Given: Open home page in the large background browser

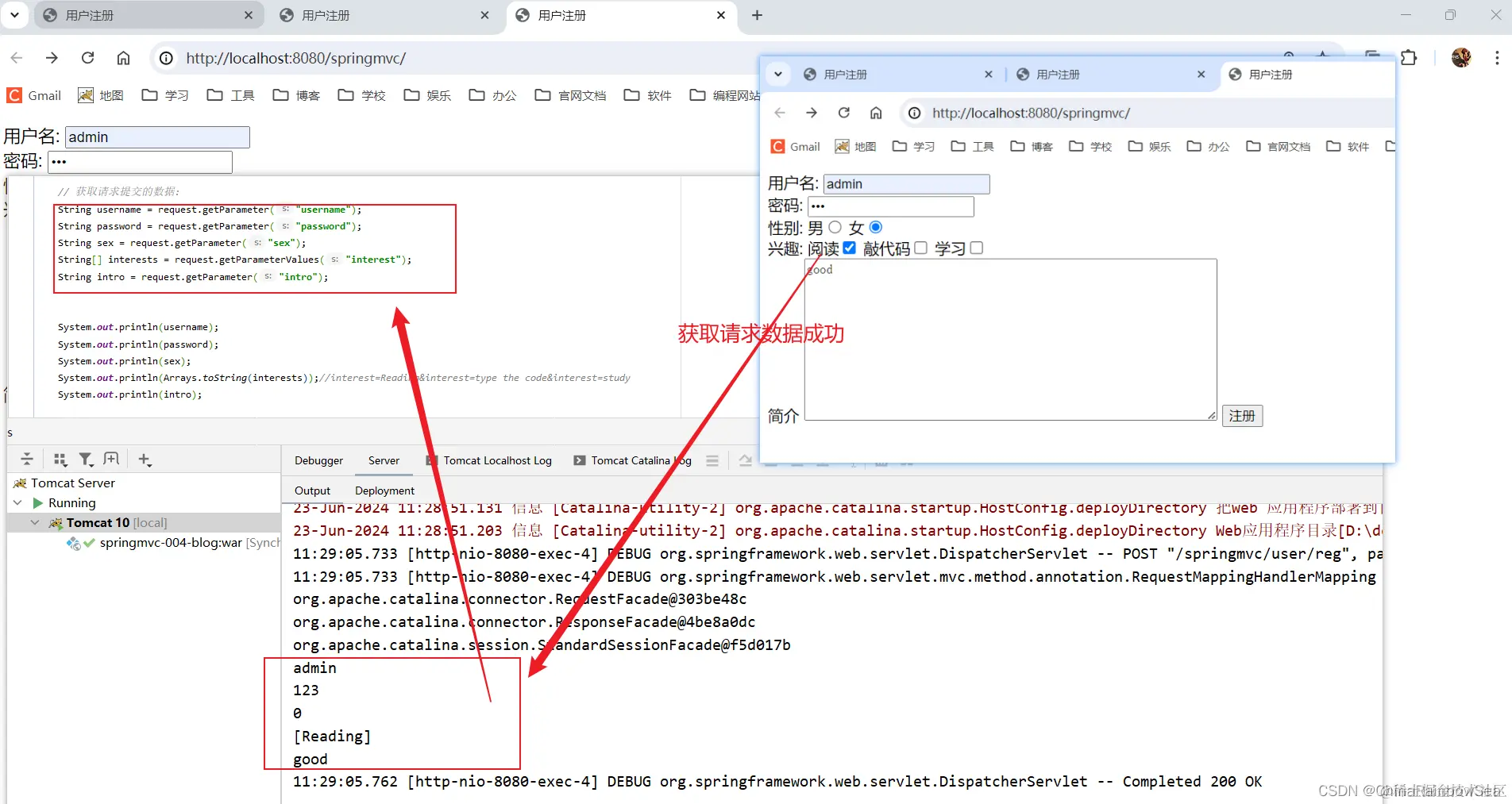Looking at the screenshot, I should point(123,58).
